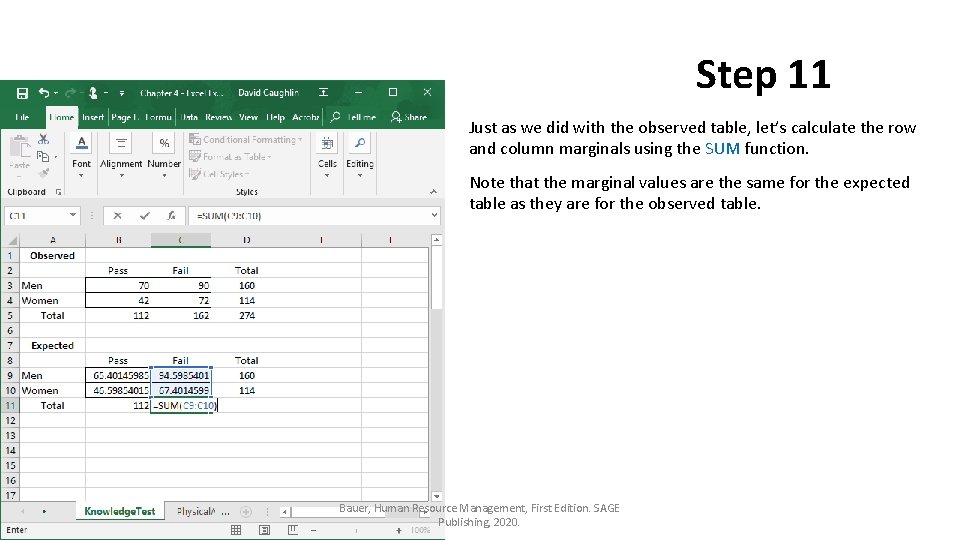Switch to the Page Layout ribbon tab
The width and height of the screenshot is (960, 540).
(x=125, y=117)
